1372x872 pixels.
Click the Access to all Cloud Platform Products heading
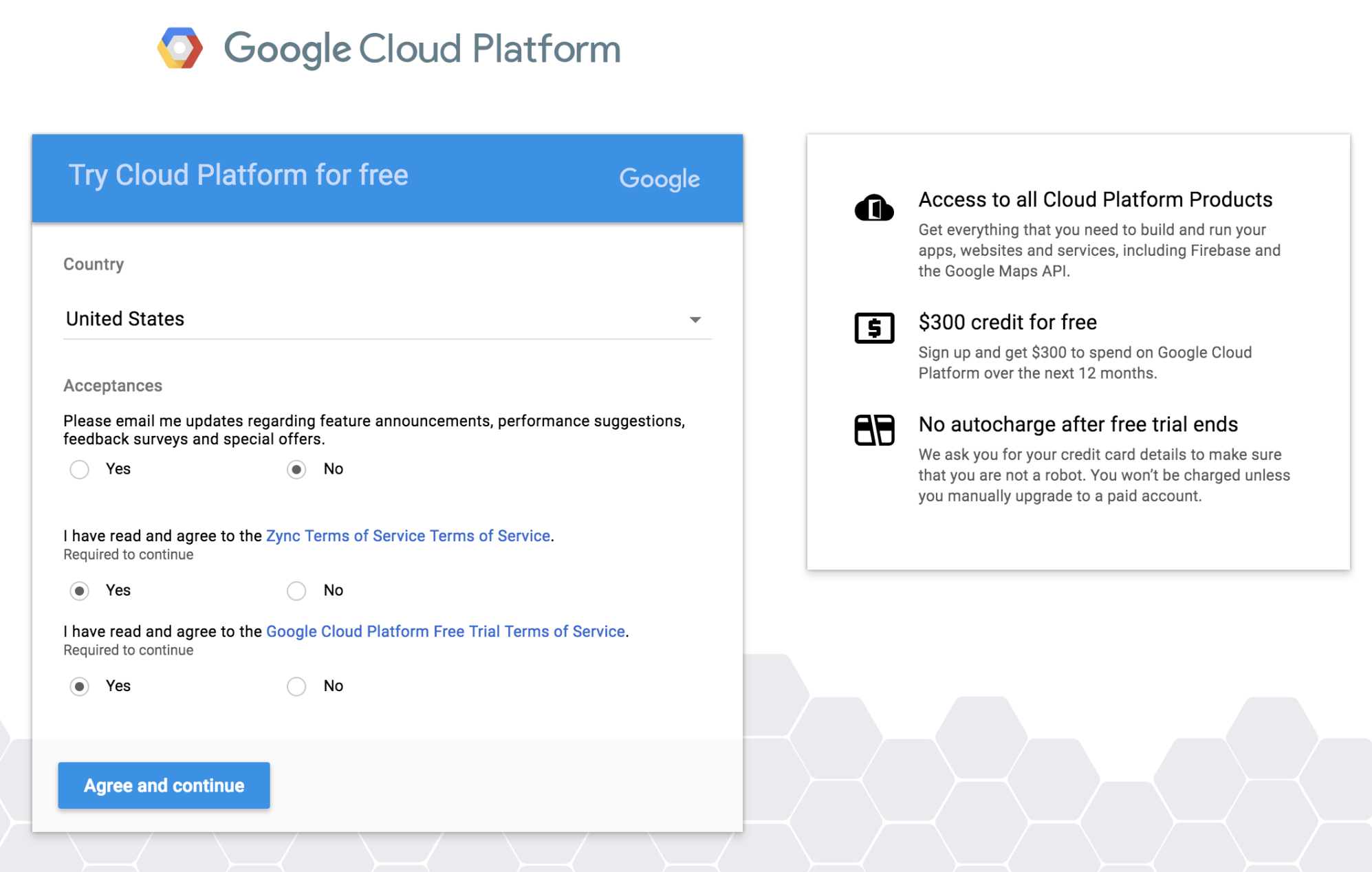point(1096,199)
